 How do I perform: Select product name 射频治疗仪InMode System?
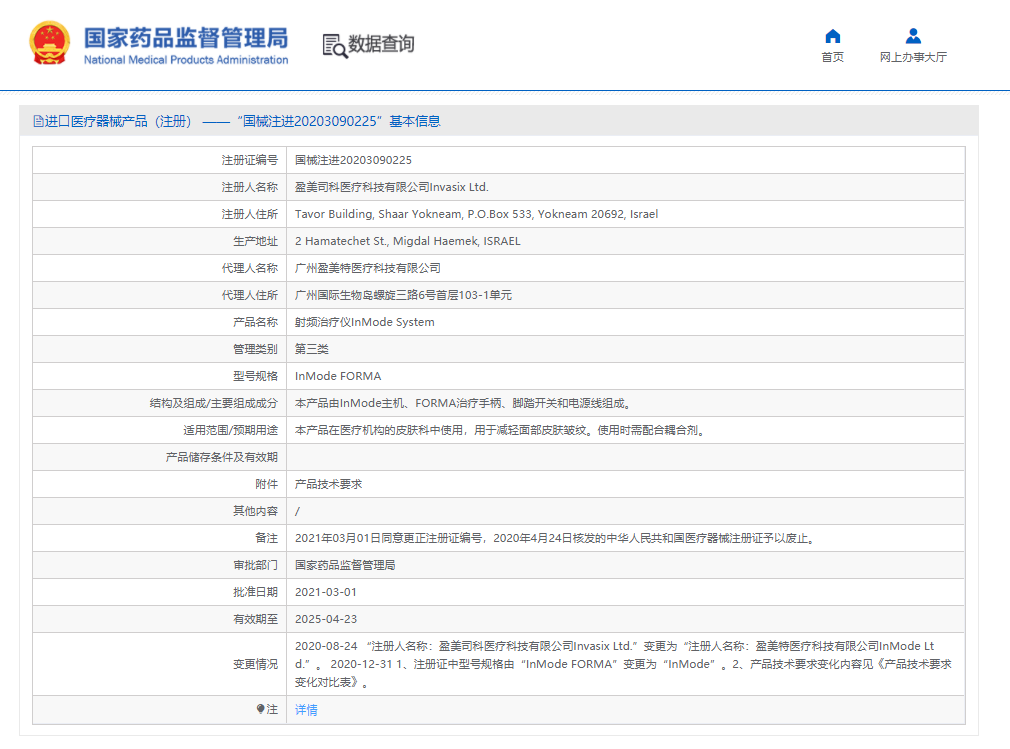365,323
